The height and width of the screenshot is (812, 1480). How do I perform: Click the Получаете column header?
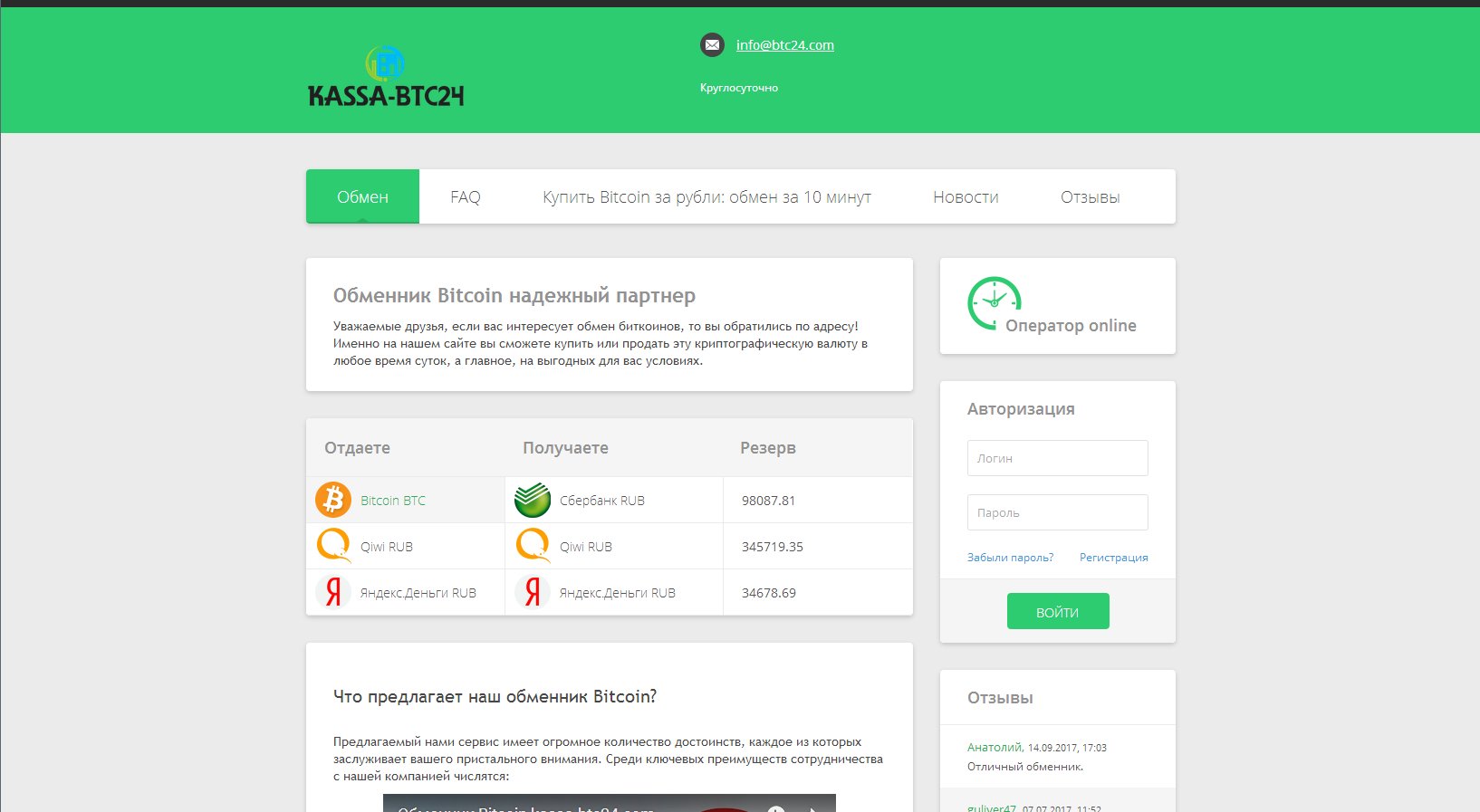565,448
